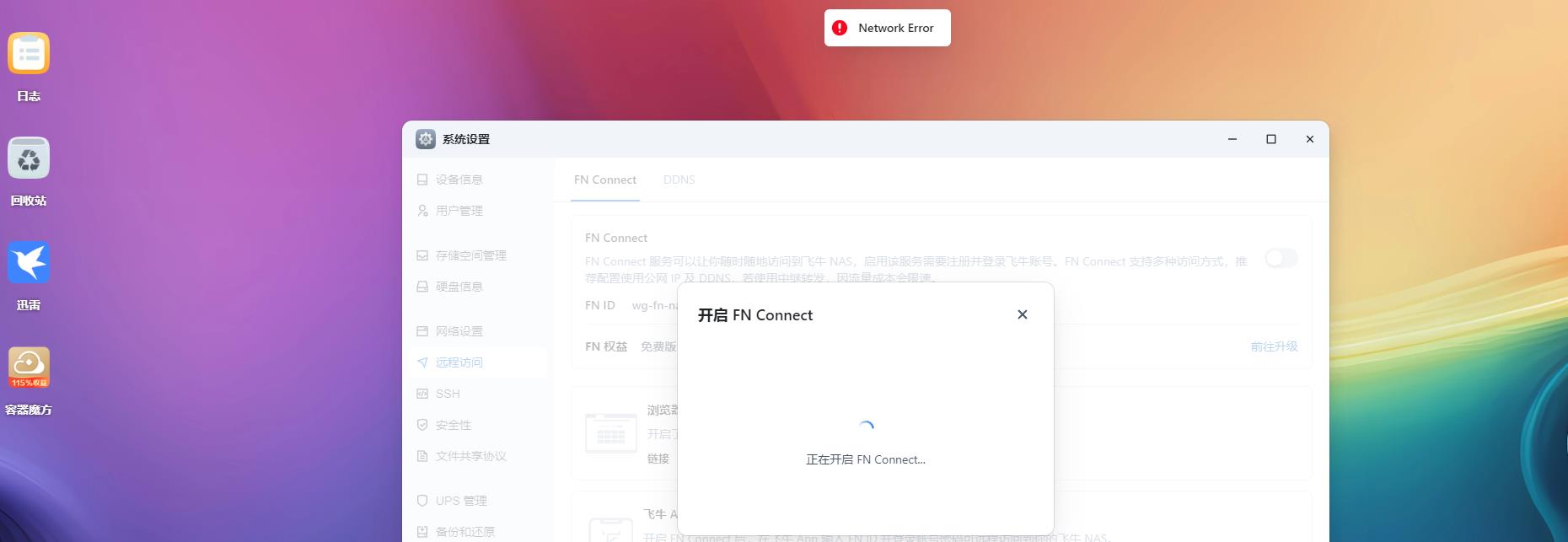Click the 免费版 plan text

coord(658,346)
